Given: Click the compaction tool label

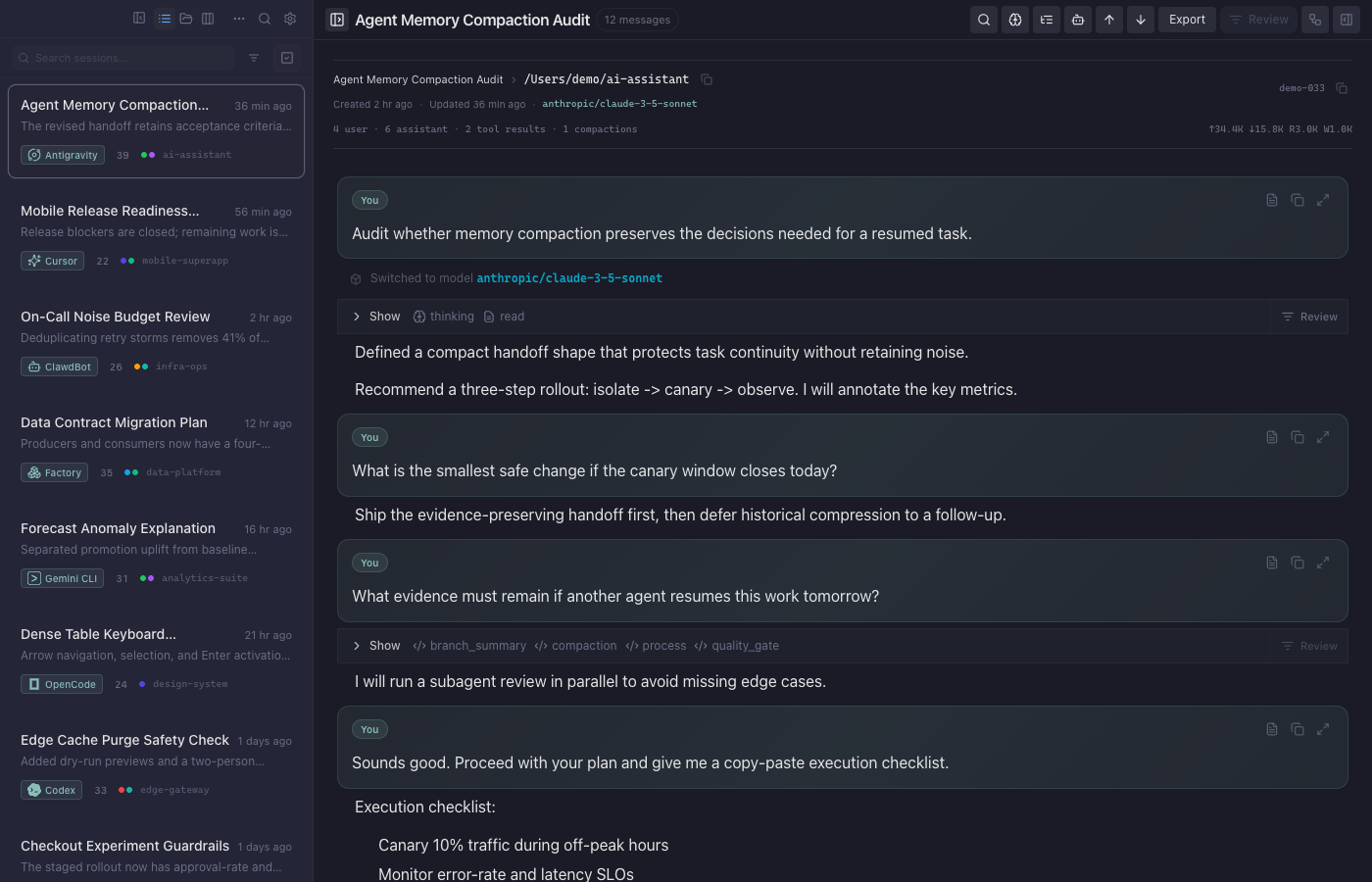Looking at the screenshot, I should tap(575, 646).
